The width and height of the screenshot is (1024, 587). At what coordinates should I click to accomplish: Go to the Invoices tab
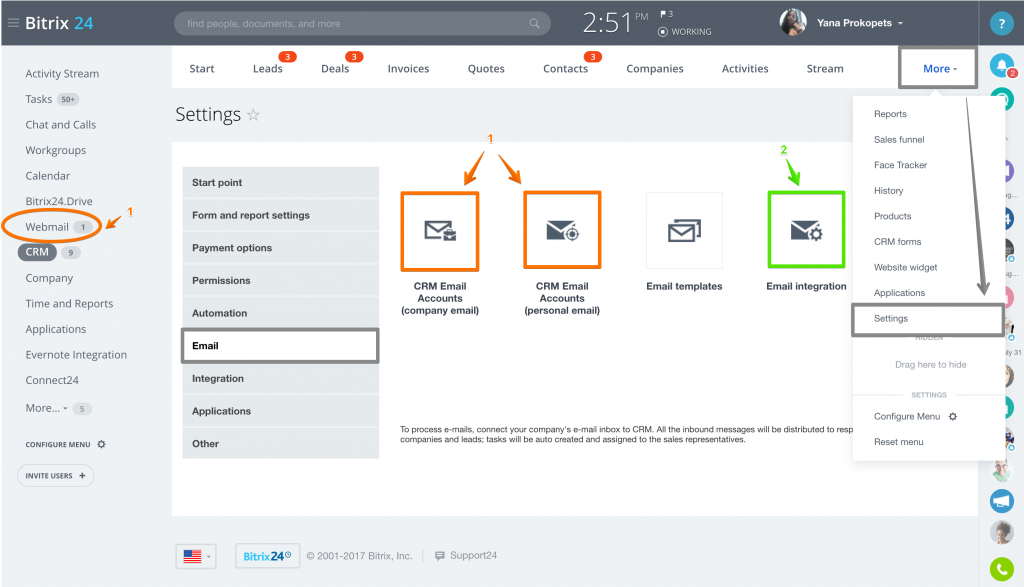408,69
